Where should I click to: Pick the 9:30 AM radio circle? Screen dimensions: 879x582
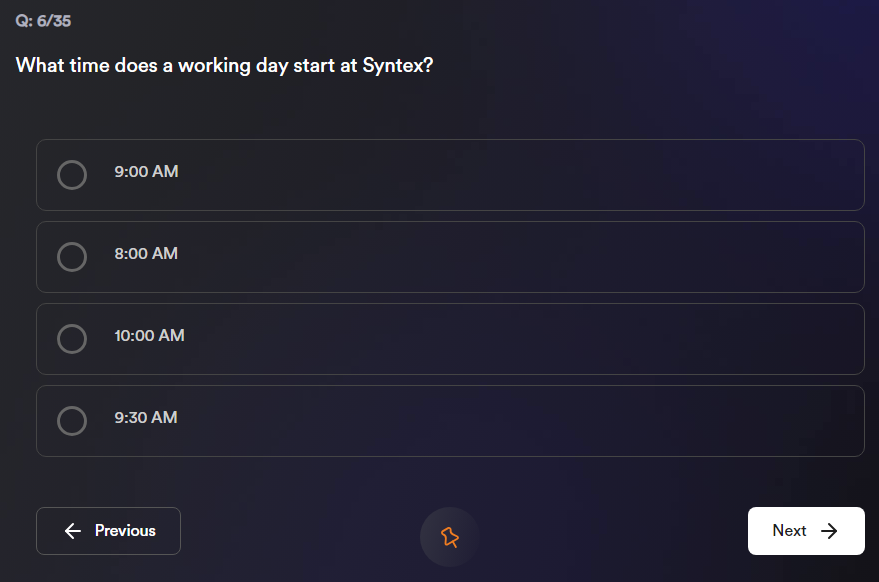point(72,421)
